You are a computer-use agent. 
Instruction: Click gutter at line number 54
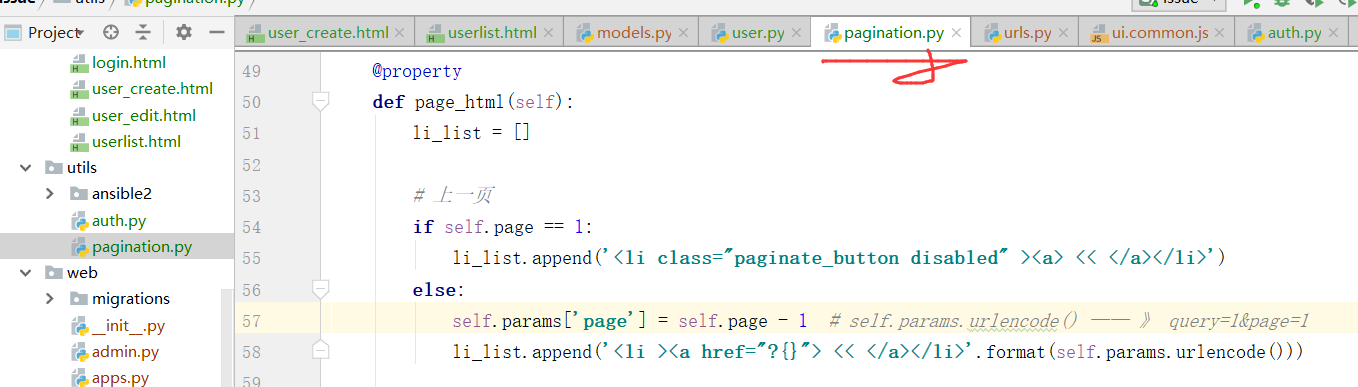(251, 227)
